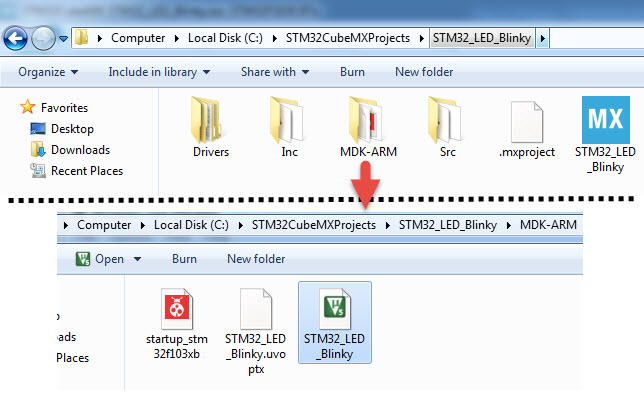Viewport: 644px width, 398px height.
Task: Select the STM32_LED_Blinky.uvoptx file
Action: [255, 331]
